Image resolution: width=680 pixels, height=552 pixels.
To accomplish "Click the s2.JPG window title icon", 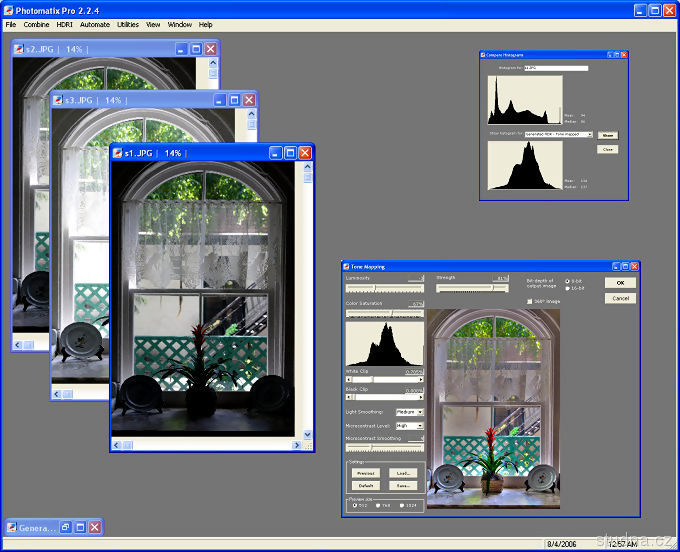I will click(x=19, y=48).
